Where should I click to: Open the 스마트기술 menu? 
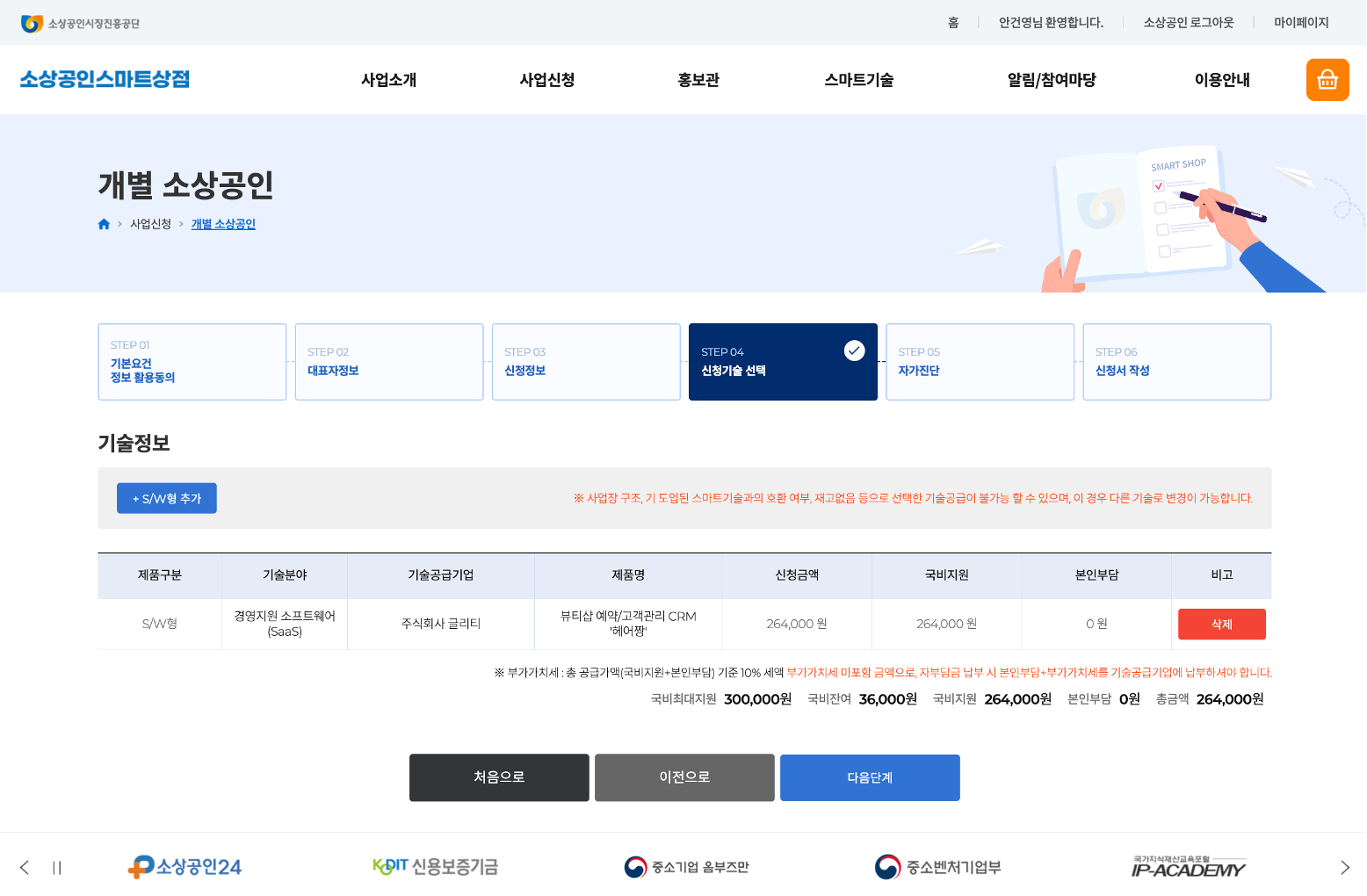click(858, 80)
